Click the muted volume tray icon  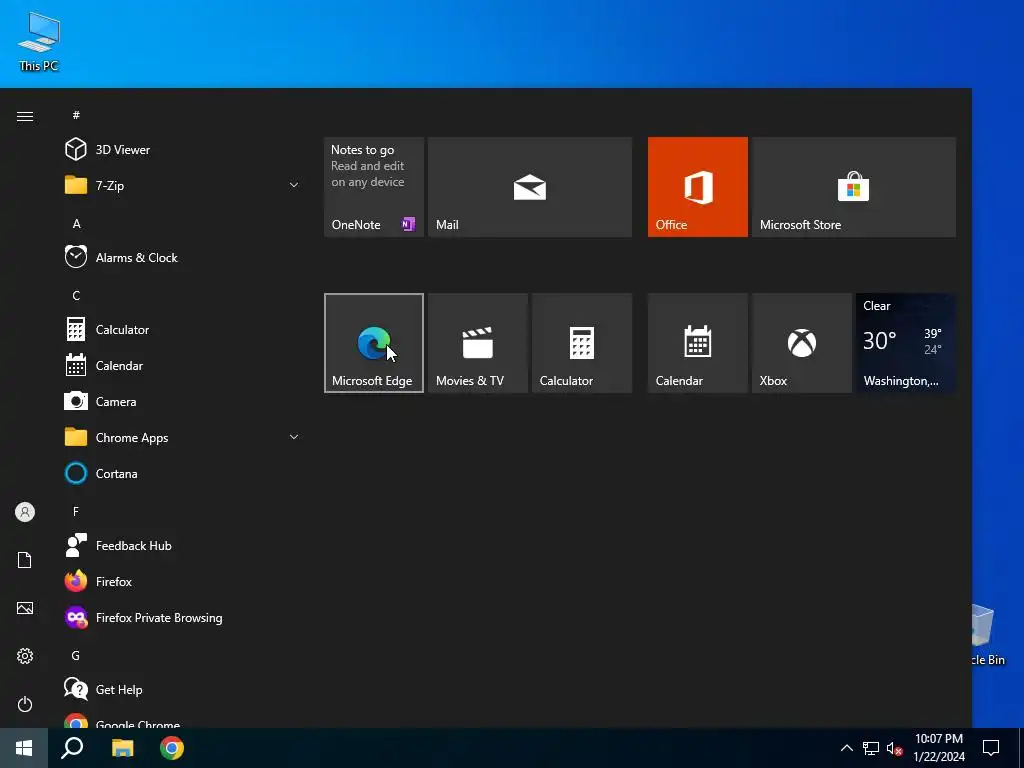point(894,748)
